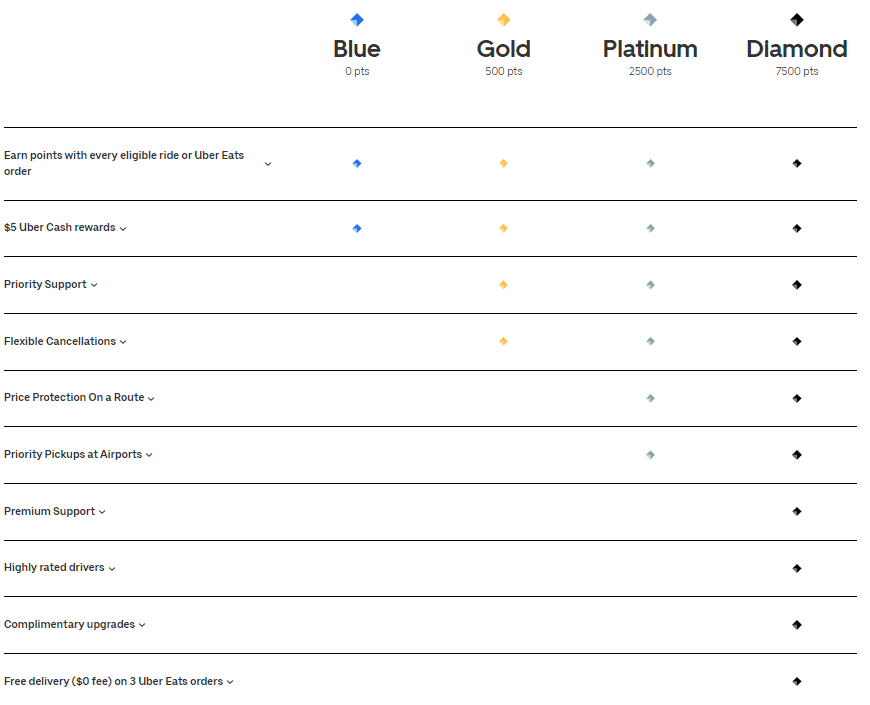Open 'Complimentary upgrades' label
Image resolution: width=870 pixels, height=705 pixels.
[69, 625]
